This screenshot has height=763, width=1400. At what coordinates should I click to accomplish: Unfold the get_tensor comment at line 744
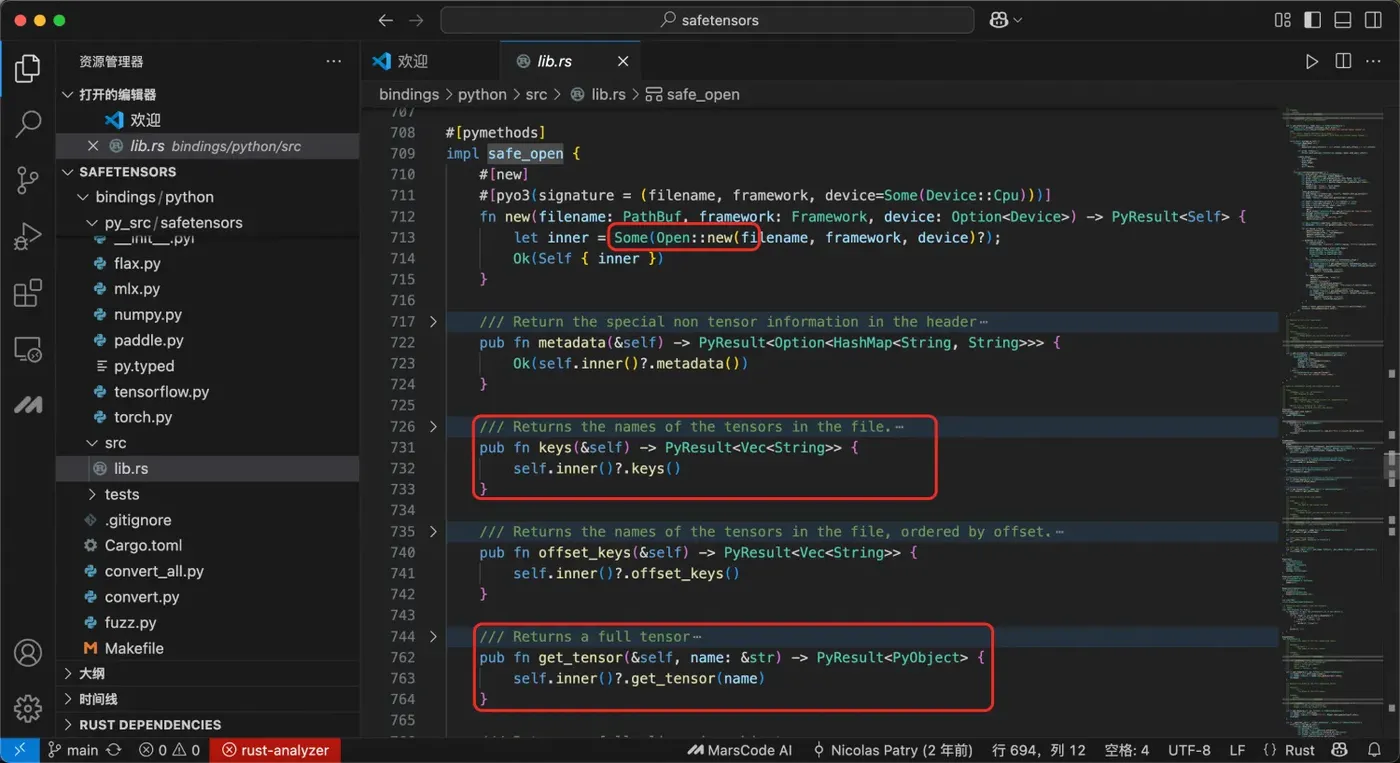[433, 637]
